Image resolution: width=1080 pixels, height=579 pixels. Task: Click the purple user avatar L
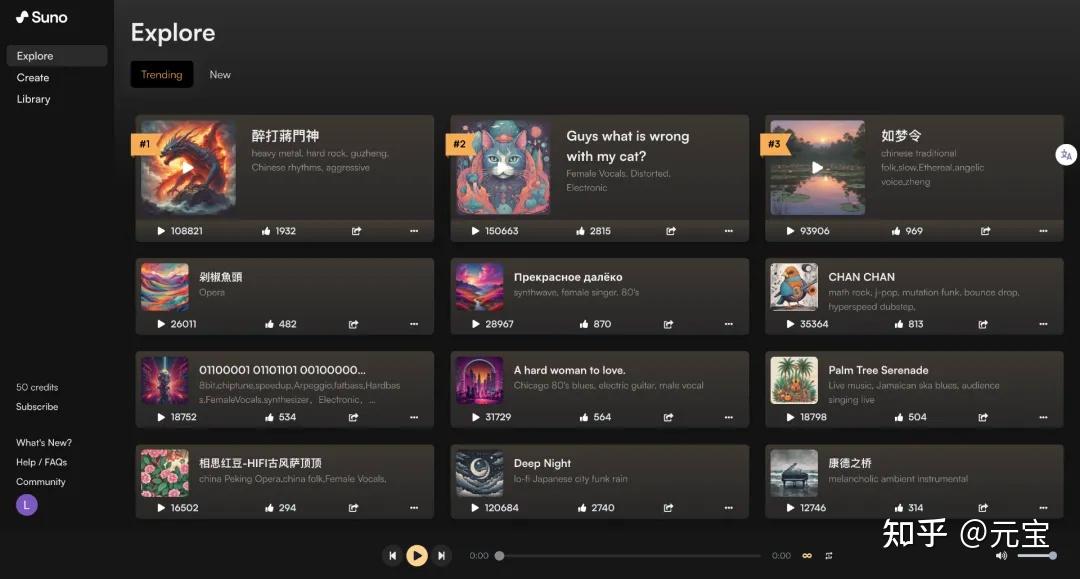click(27, 505)
